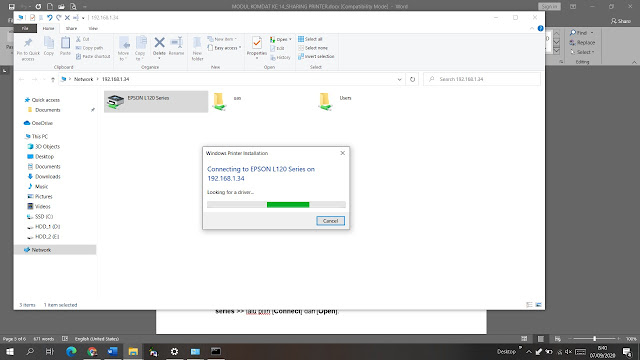640x360 pixels.
Task: Open the shared Users folder
Action: tap(325, 101)
